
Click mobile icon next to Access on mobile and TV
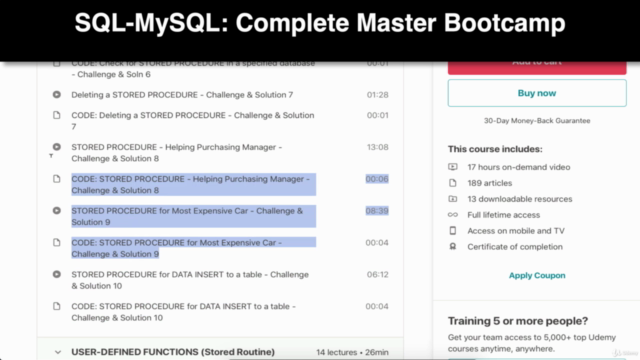coord(453,231)
